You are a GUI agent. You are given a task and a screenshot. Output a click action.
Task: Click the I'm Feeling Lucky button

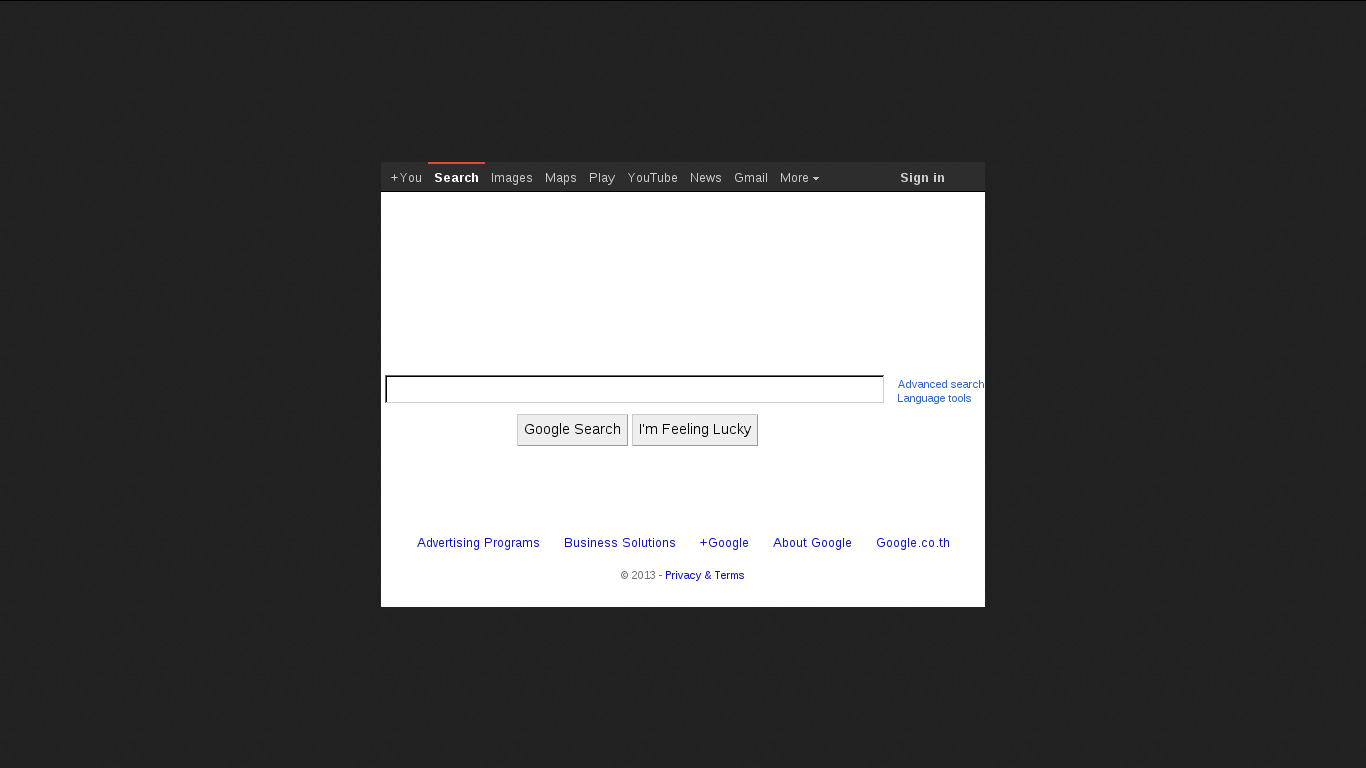coord(695,430)
